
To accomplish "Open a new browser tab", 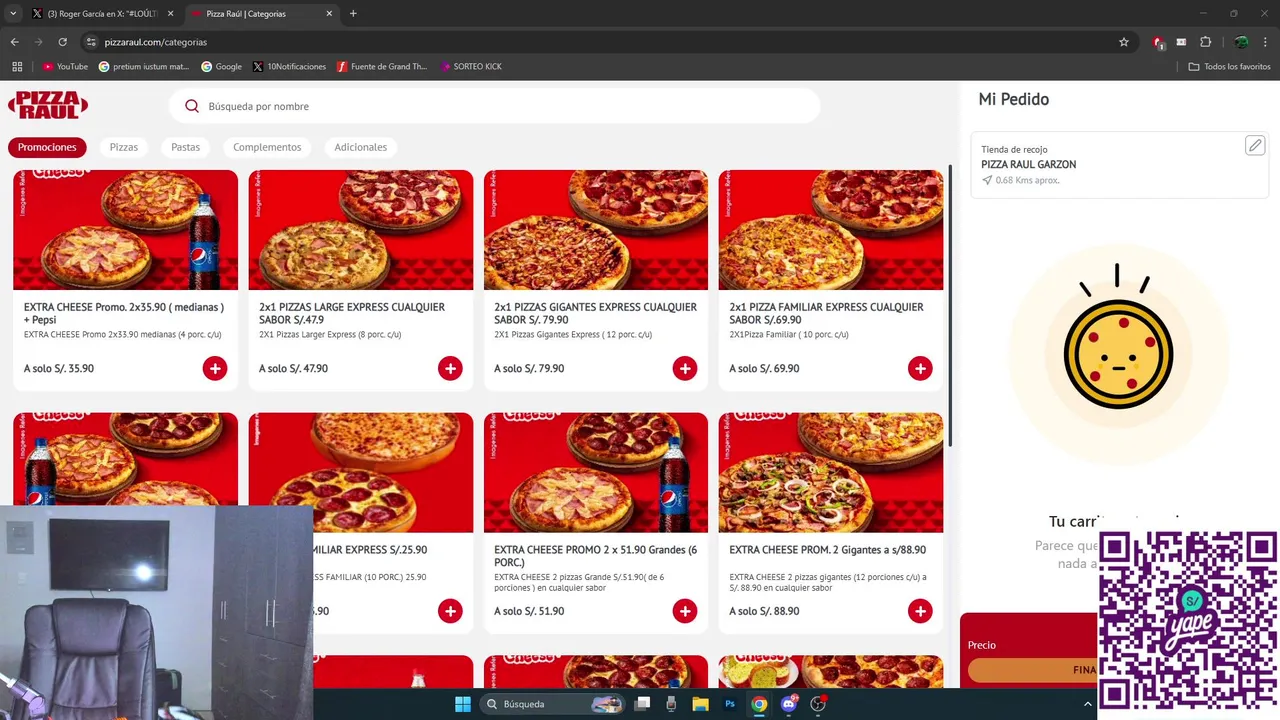I will click(353, 14).
